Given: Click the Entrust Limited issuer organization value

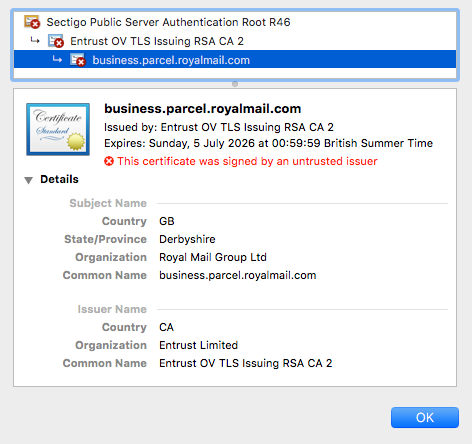Looking at the screenshot, I should pos(198,345).
